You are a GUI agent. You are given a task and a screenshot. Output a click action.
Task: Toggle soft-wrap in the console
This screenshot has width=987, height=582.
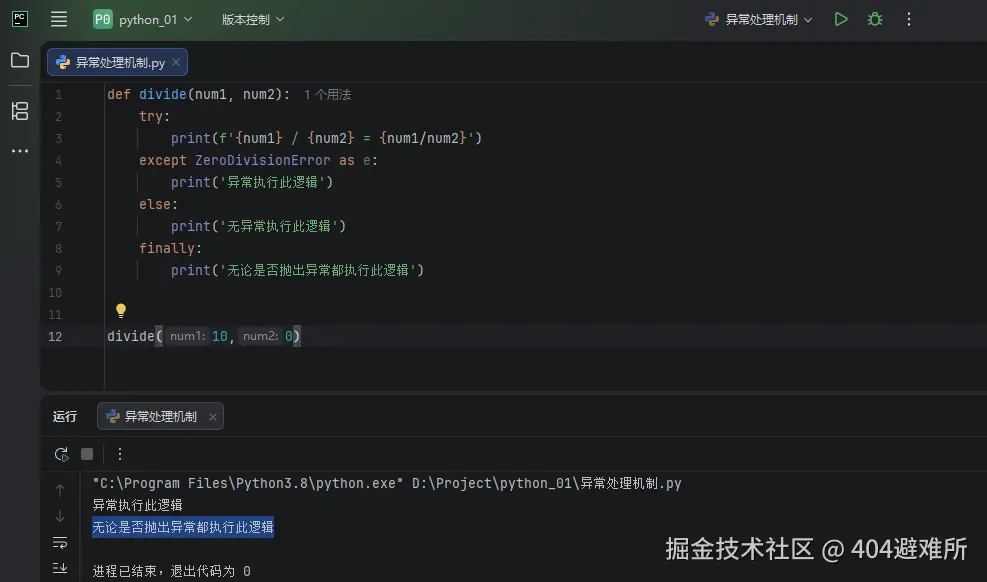pos(60,542)
